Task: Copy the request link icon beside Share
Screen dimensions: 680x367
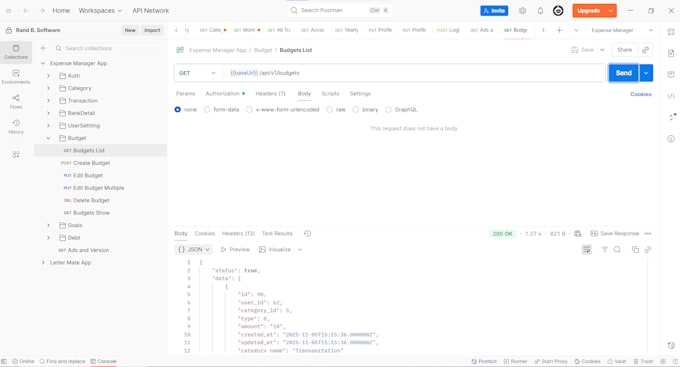Action: coord(645,50)
